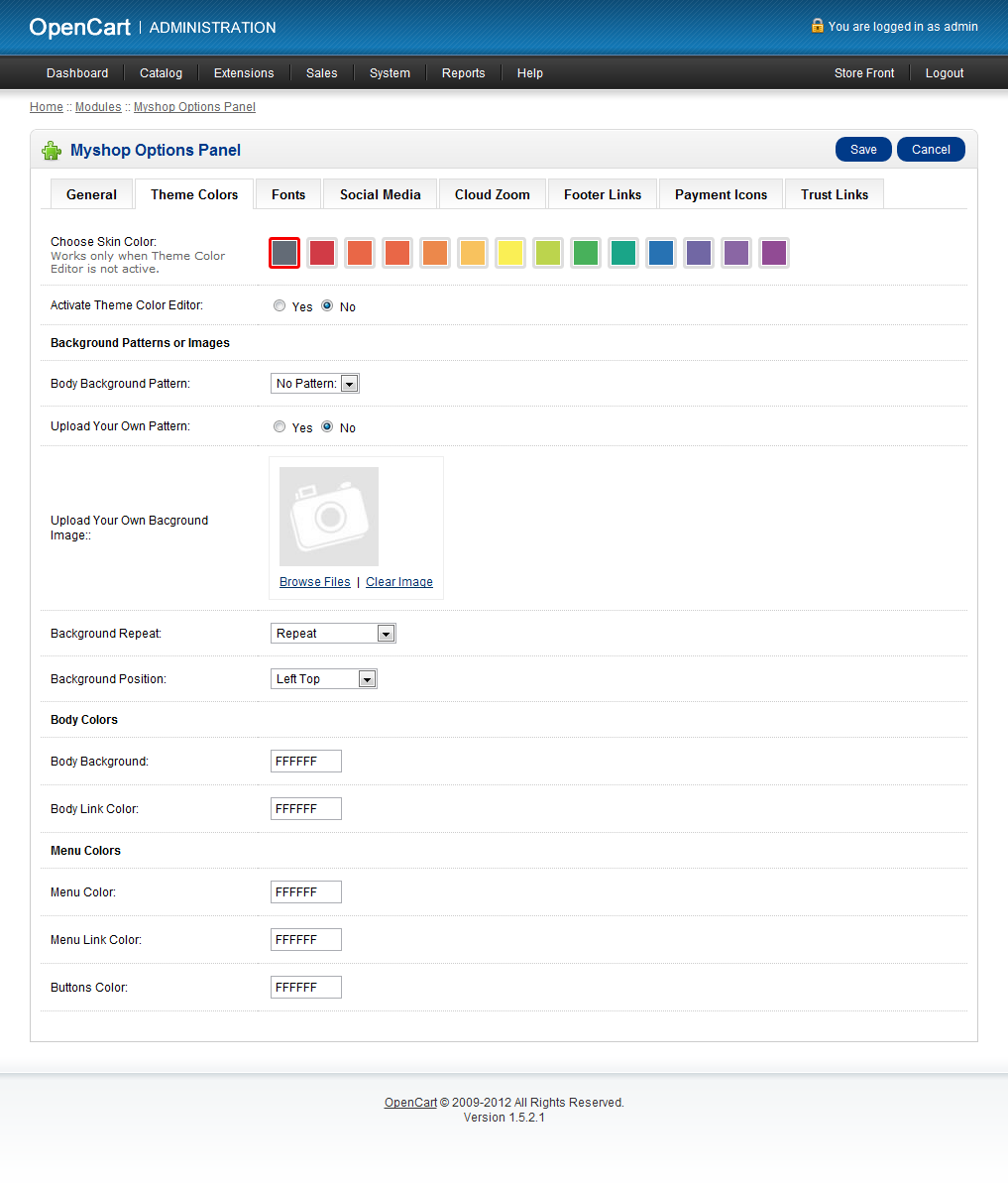The width and height of the screenshot is (1008, 1184).
Task: Open the Background Repeat dropdown
Action: [x=333, y=634]
